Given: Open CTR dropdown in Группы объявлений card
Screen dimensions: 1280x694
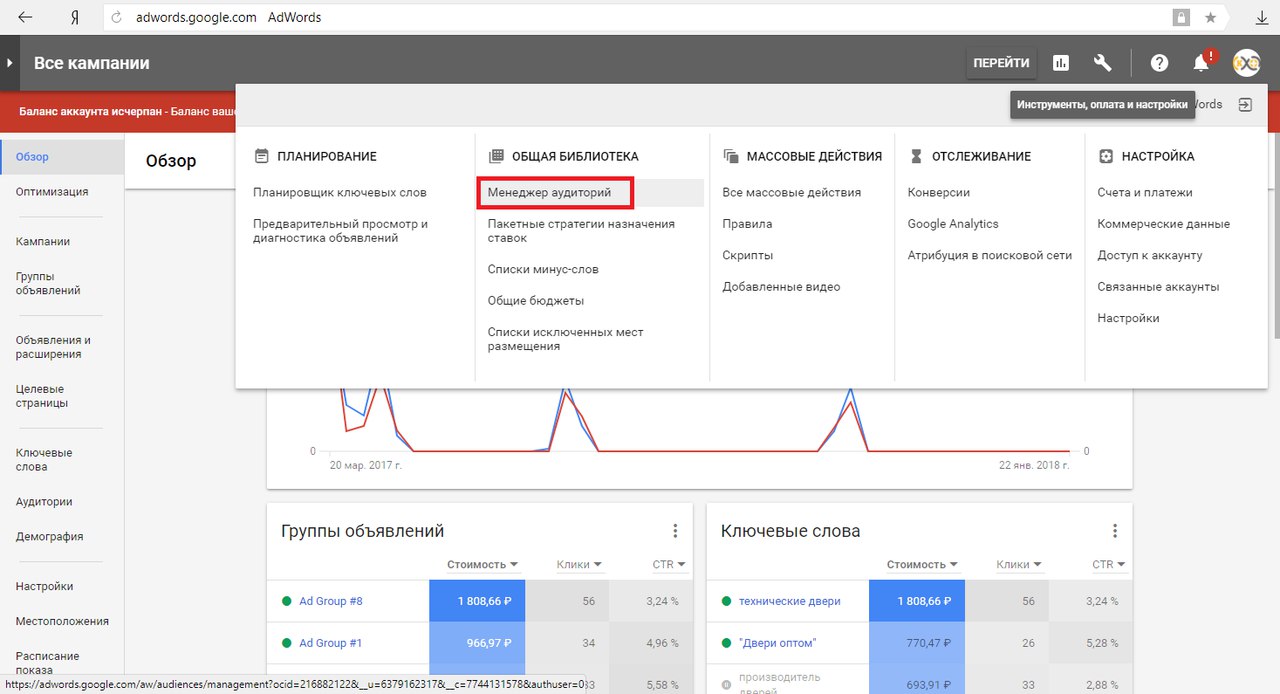Looking at the screenshot, I should 669,565.
